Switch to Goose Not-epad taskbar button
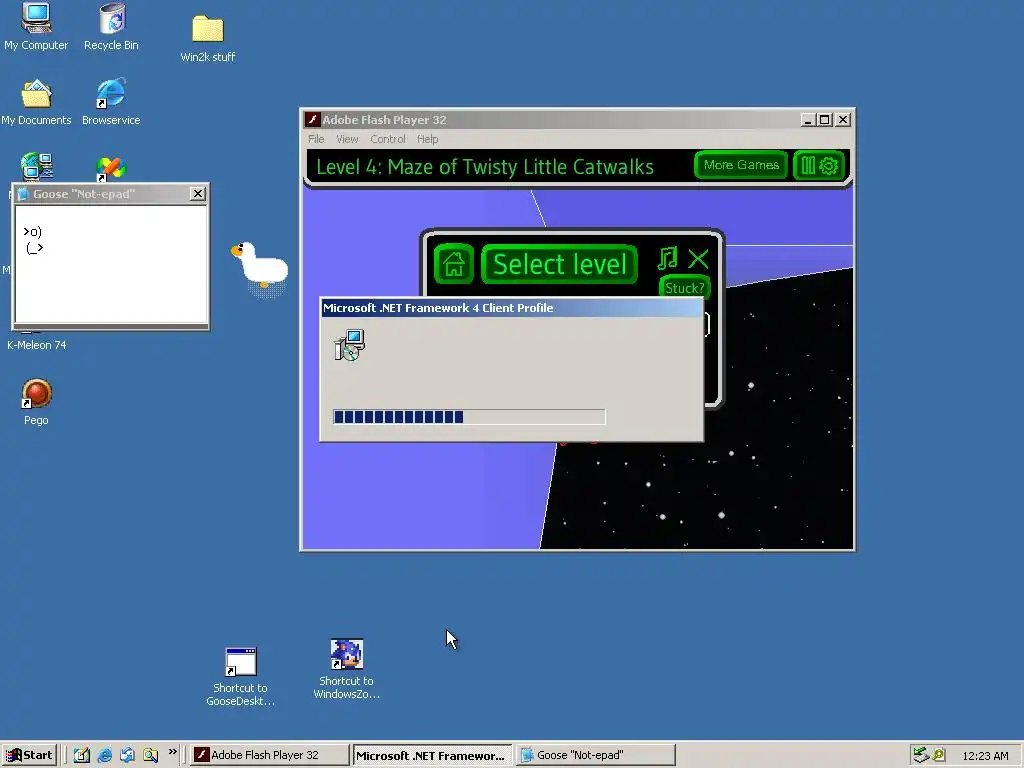Image resolution: width=1024 pixels, height=768 pixels. [x=595, y=755]
